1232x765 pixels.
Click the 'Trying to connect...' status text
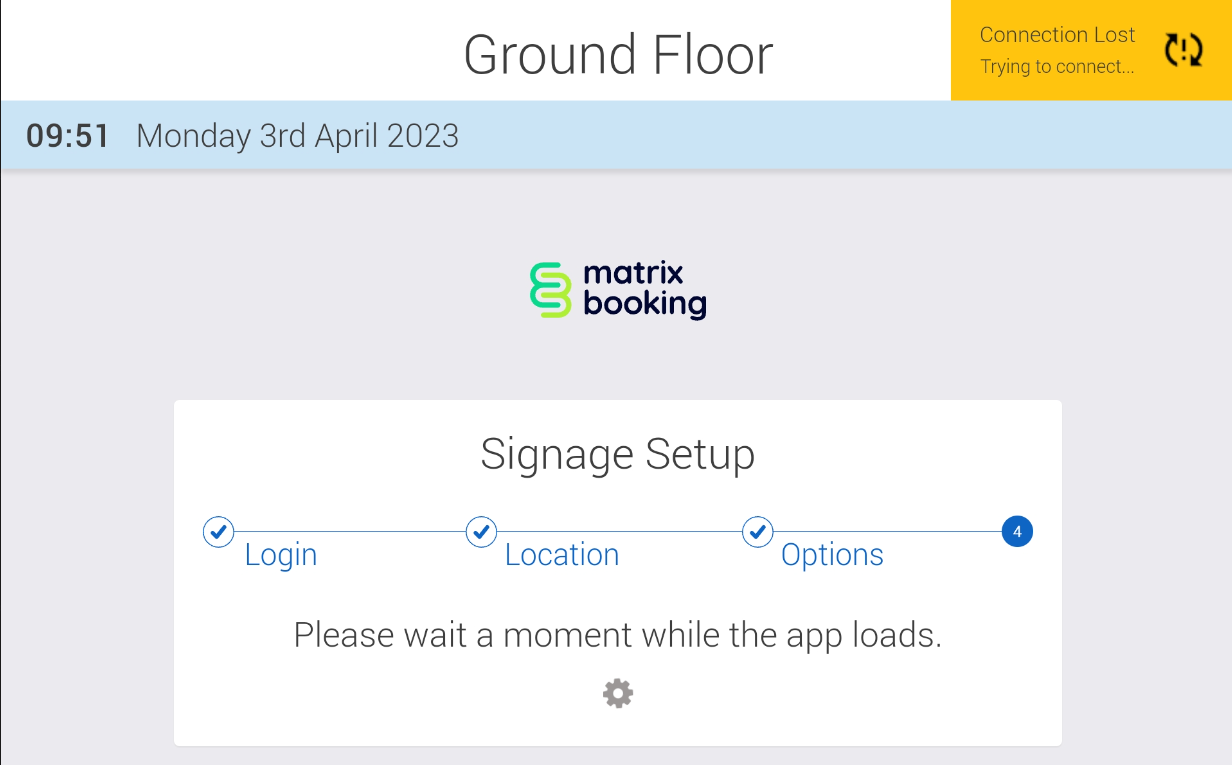pos(1057,67)
